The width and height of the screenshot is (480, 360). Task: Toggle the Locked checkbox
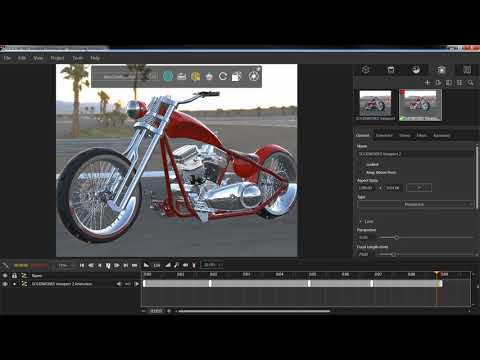click(x=361, y=164)
